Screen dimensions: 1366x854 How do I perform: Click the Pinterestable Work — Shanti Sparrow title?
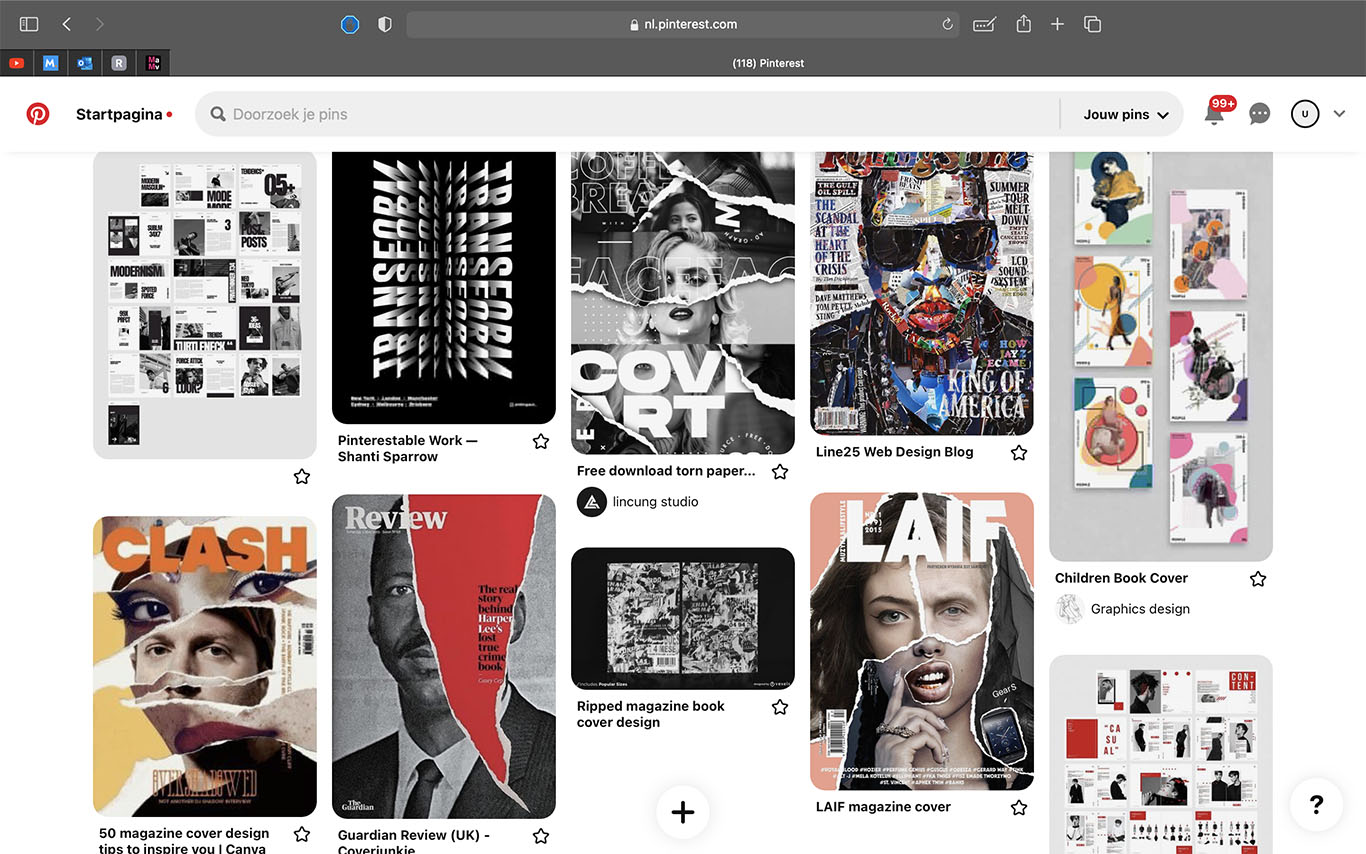[x=408, y=448]
